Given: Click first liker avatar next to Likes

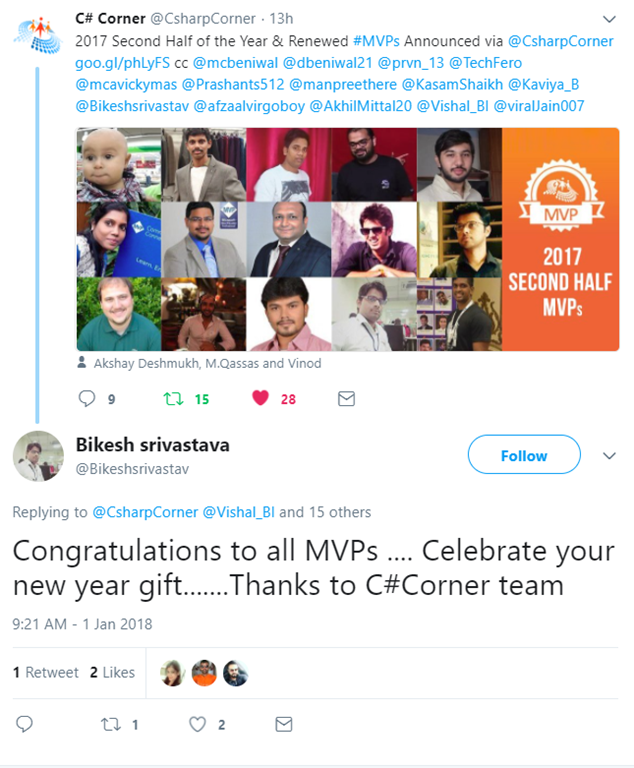Looking at the screenshot, I should [172, 673].
